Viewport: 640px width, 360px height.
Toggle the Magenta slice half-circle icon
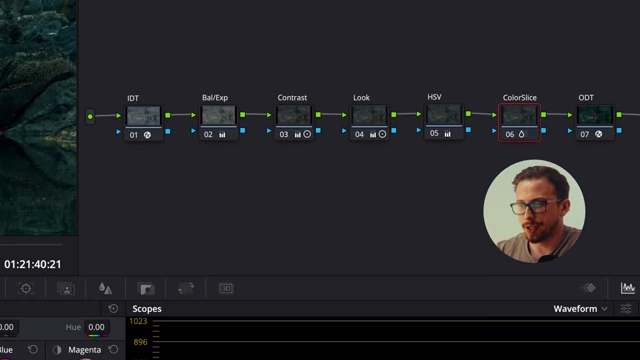tap(57, 350)
